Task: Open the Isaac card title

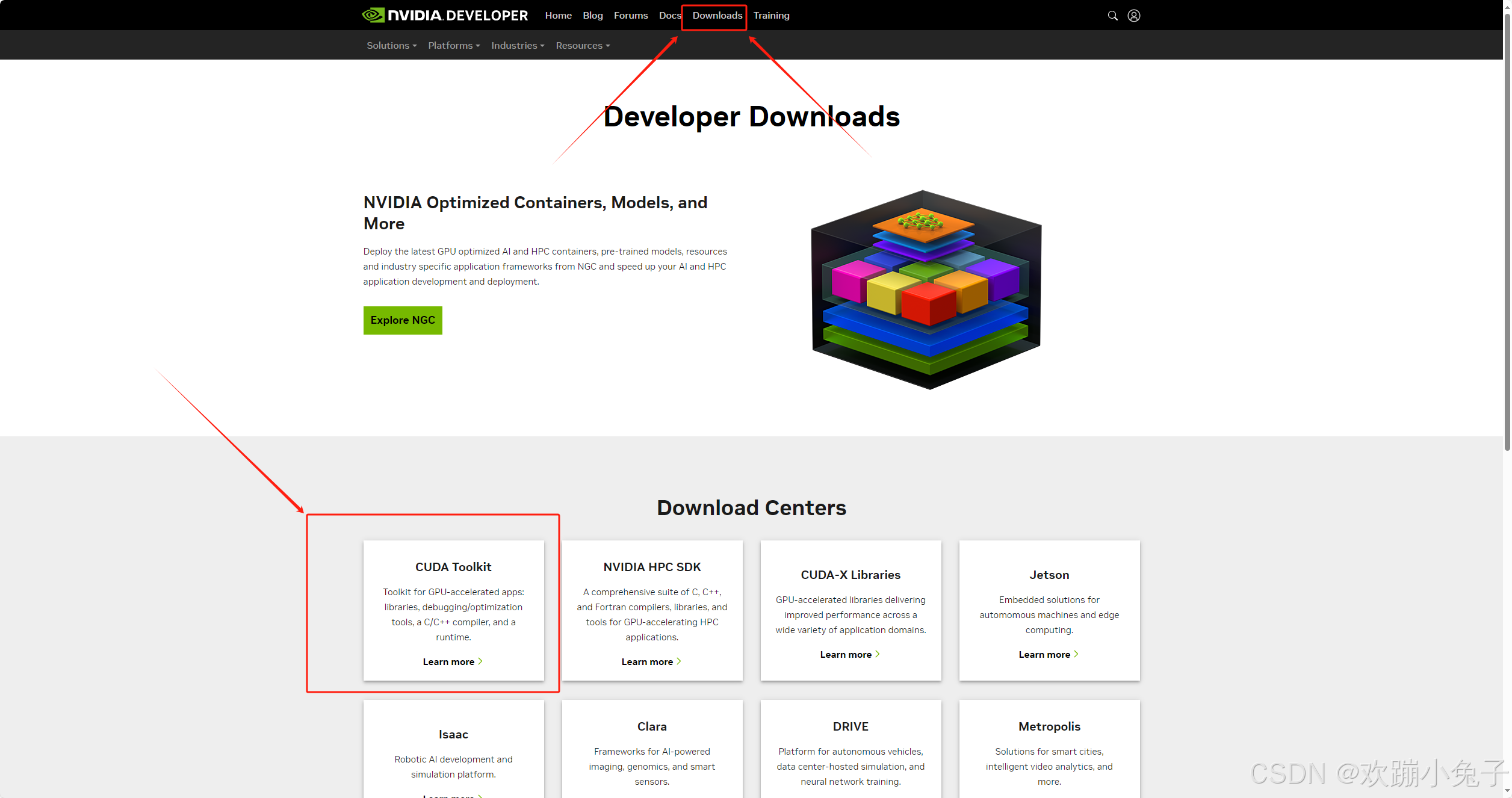Action: point(453,734)
